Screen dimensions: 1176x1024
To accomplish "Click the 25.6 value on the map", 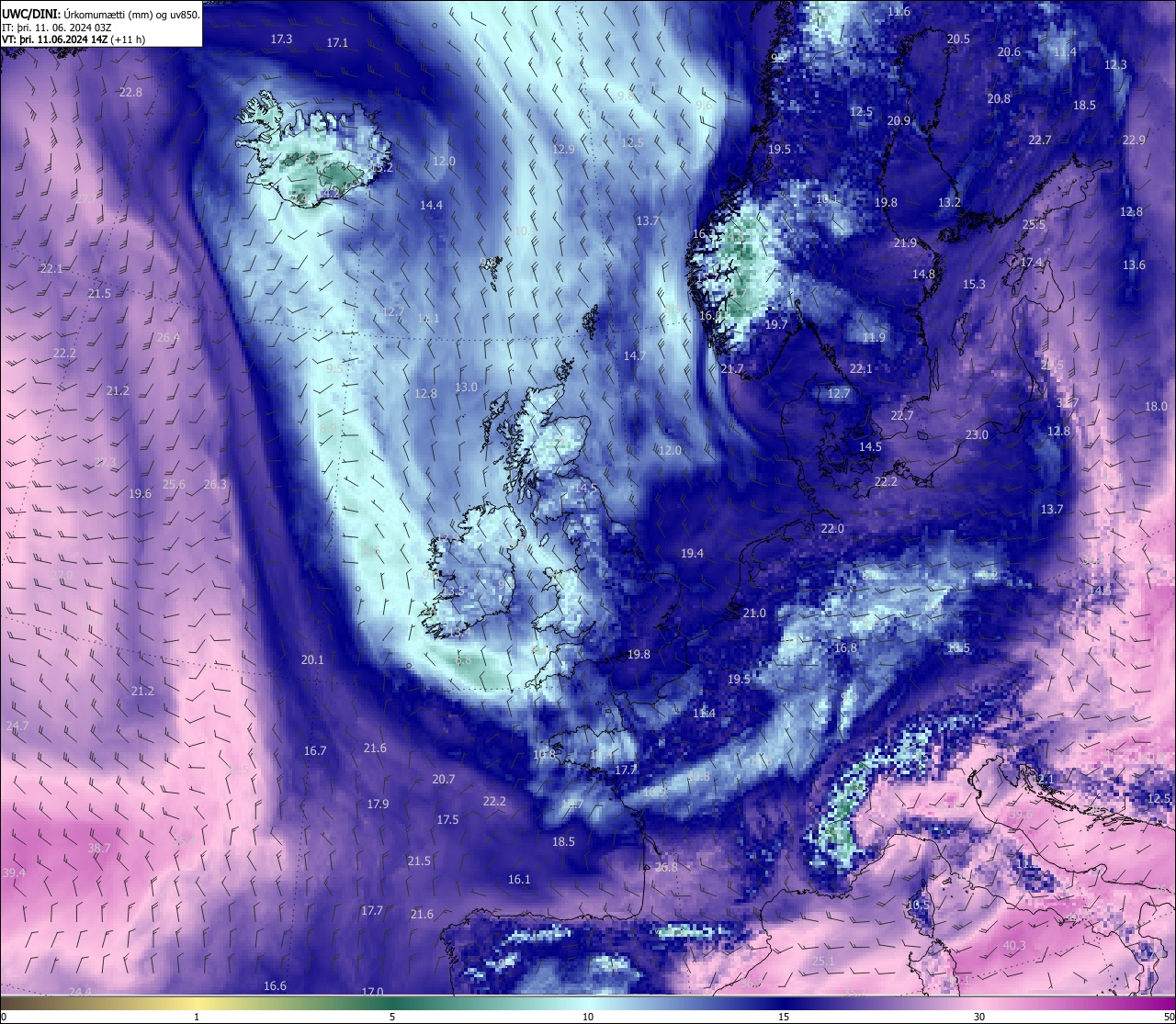I will (174, 485).
